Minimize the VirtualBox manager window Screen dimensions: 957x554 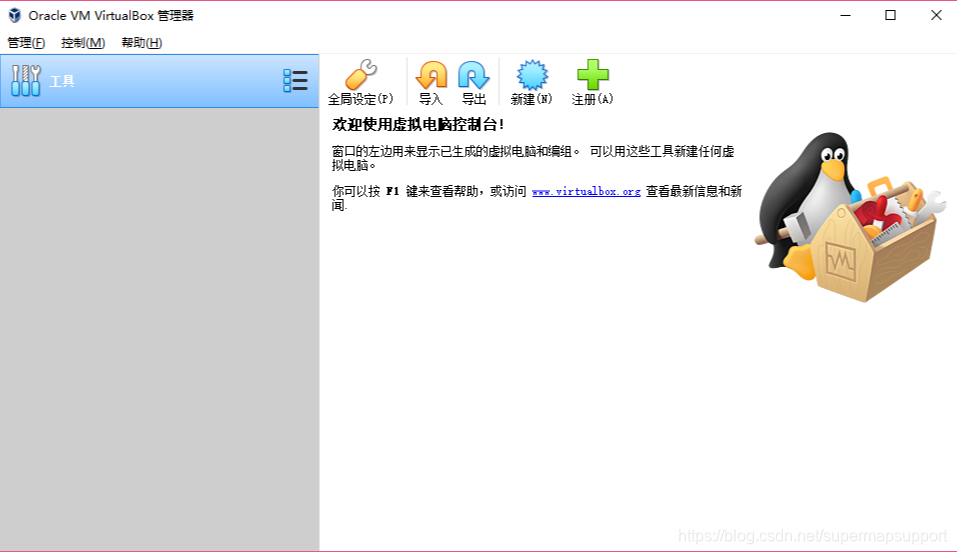(x=845, y=15)
